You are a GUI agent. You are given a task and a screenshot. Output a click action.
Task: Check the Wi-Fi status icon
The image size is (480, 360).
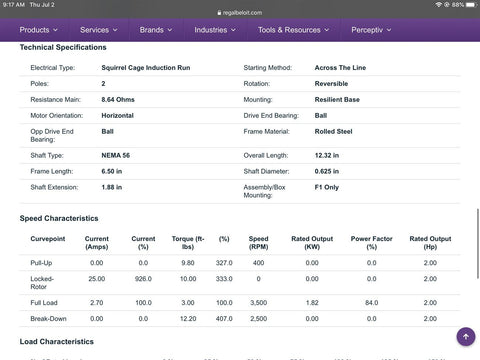tap(439, 5)
